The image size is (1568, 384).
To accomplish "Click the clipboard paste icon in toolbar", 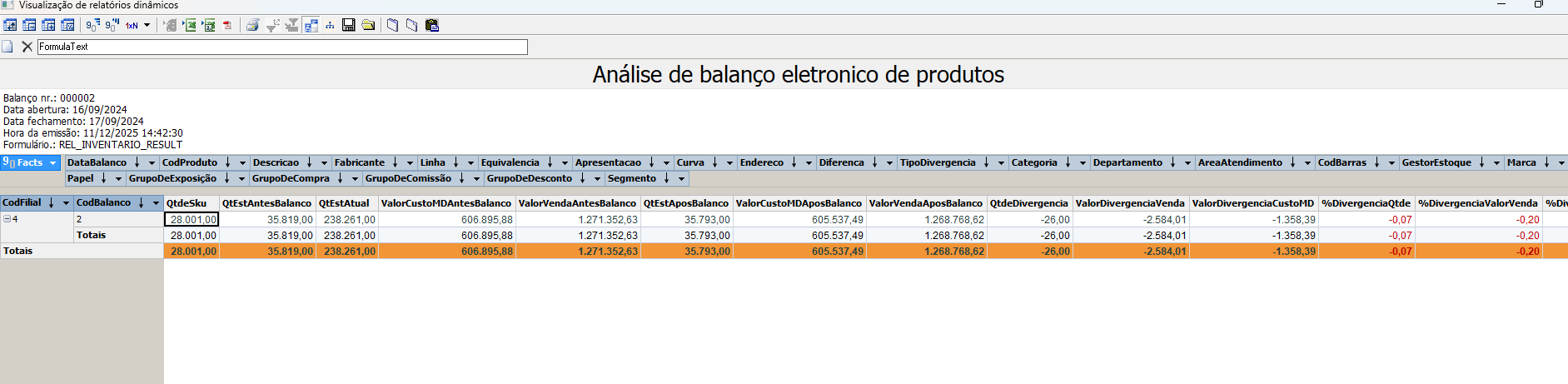I will point(431,25).
